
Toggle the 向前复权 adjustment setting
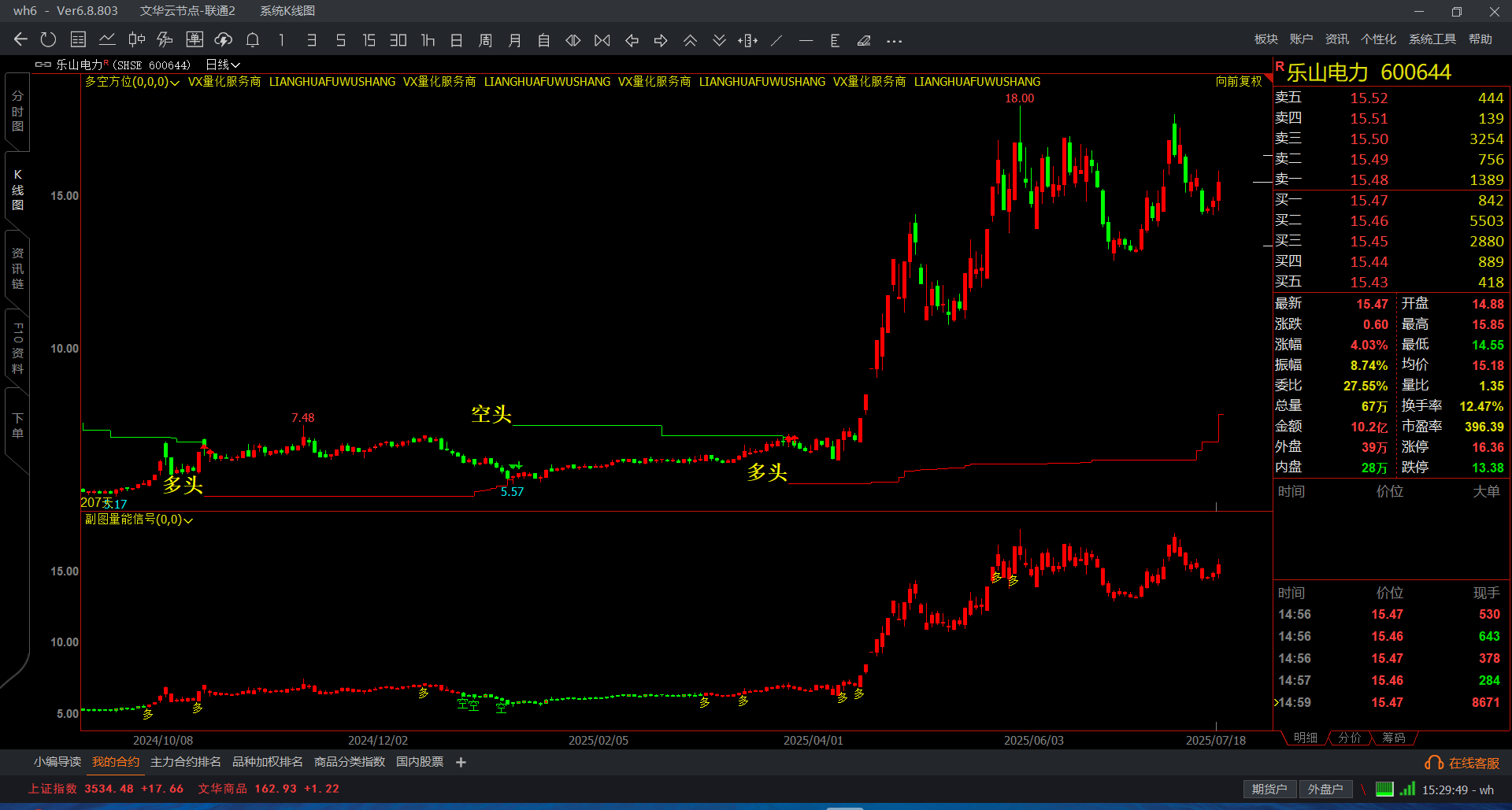[x=1239, y=81]
